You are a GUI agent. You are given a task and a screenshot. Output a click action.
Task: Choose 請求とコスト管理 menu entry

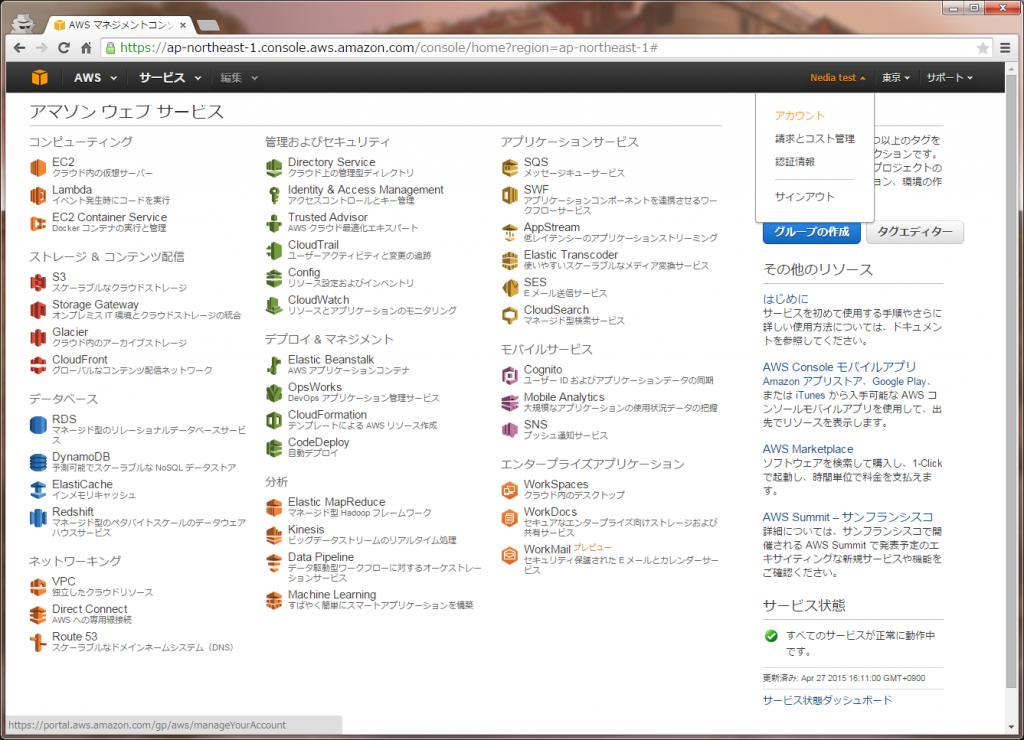814,138
